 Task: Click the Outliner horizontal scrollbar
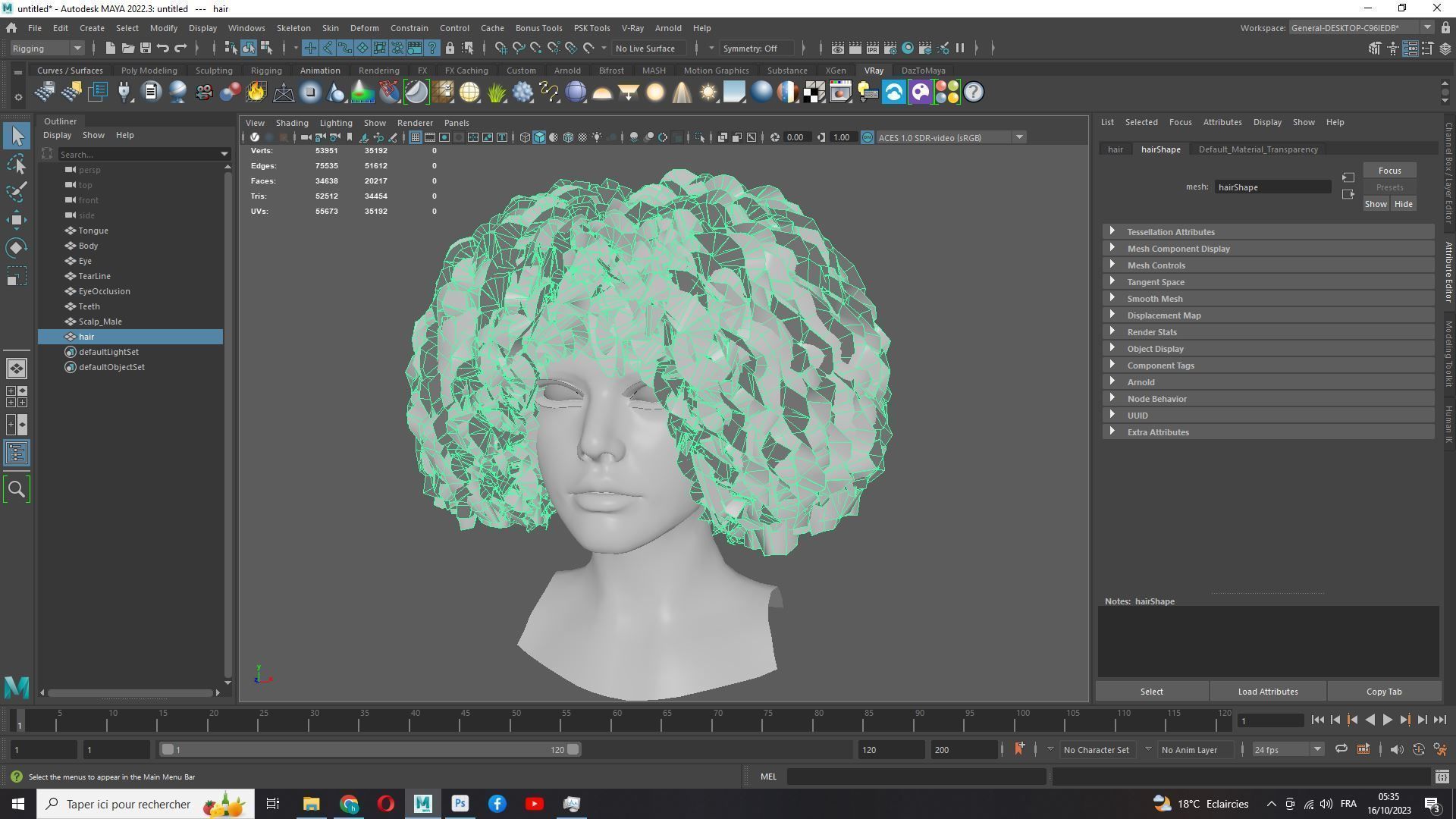tap(130, 692)
